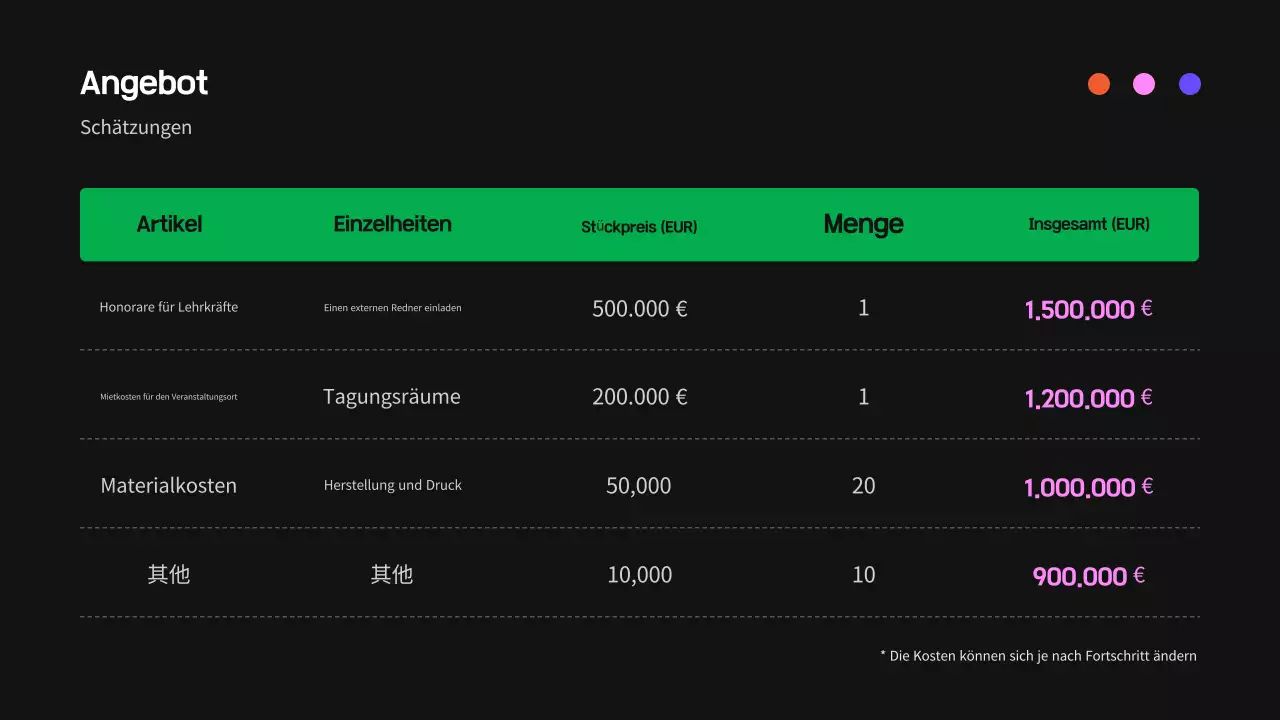1280x720 pixels.
Task: Click the Menge column header
Action: click(x=863, y=224)
